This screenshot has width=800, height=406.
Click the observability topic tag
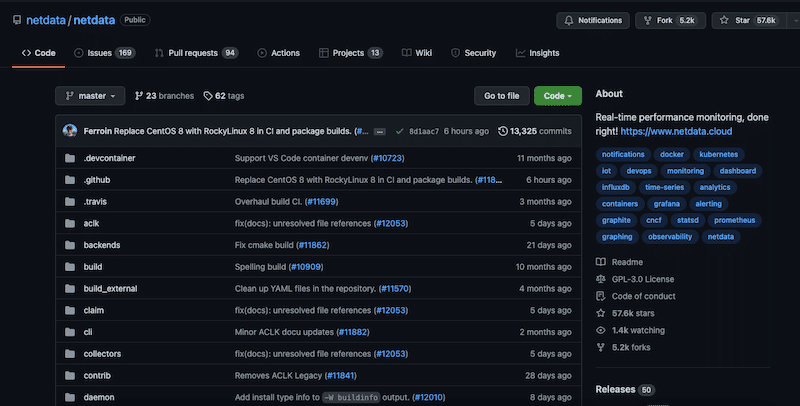pyautogui.click(x=670, y=237)
